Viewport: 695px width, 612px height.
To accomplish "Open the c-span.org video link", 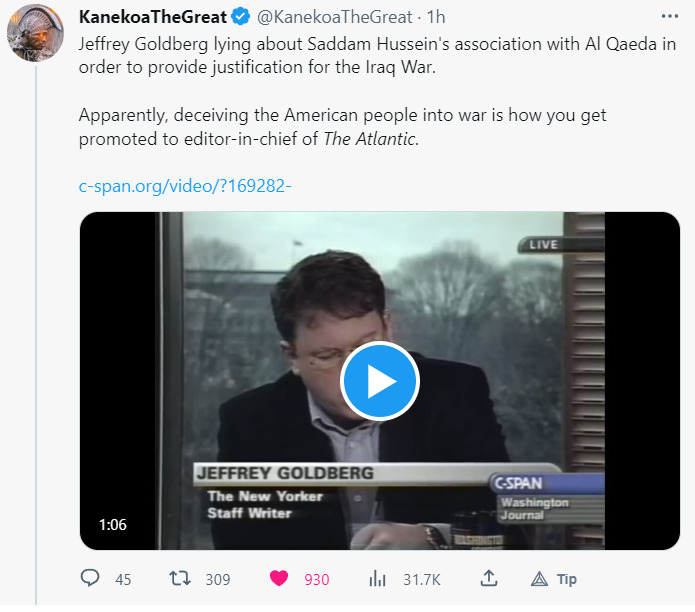I will (184, 186).
